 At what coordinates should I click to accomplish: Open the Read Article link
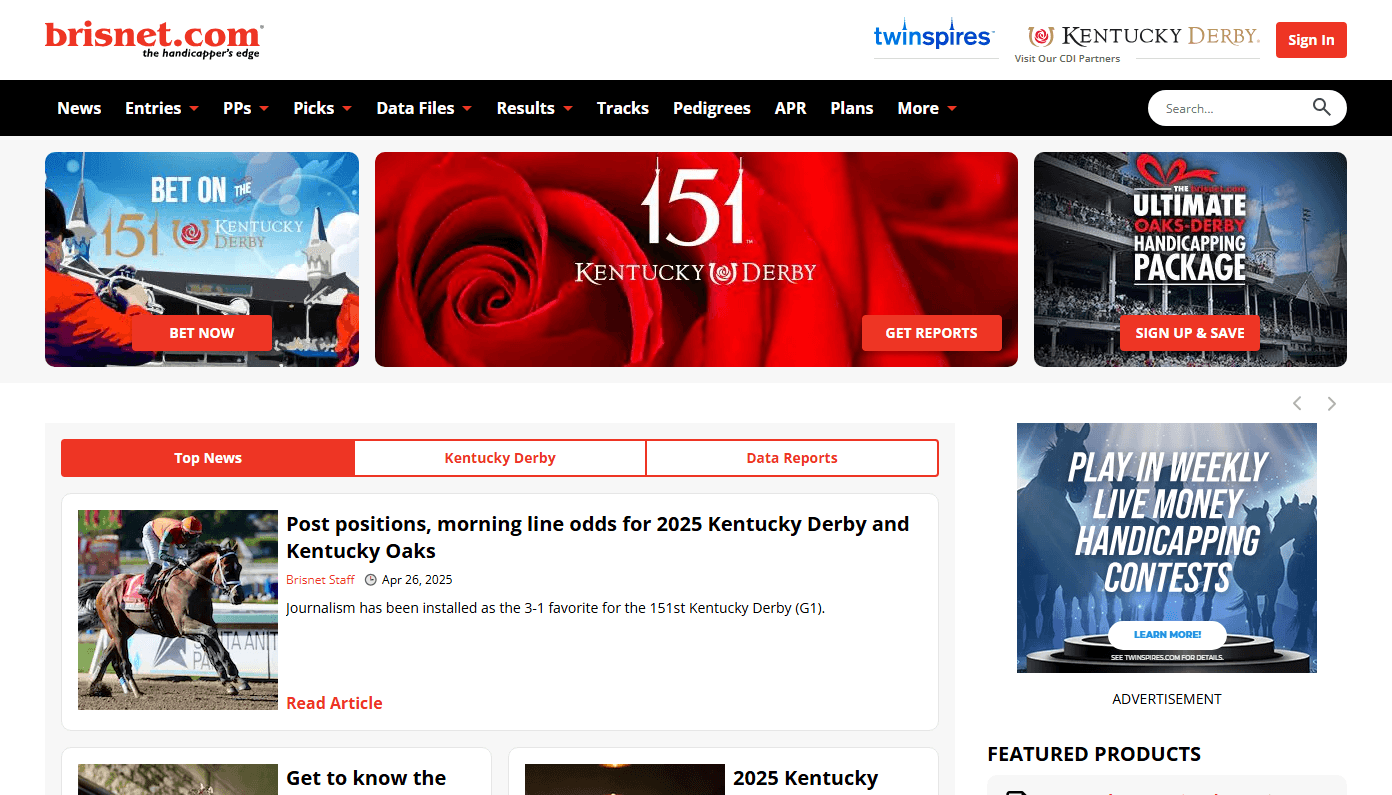click(x=334, y=703)
